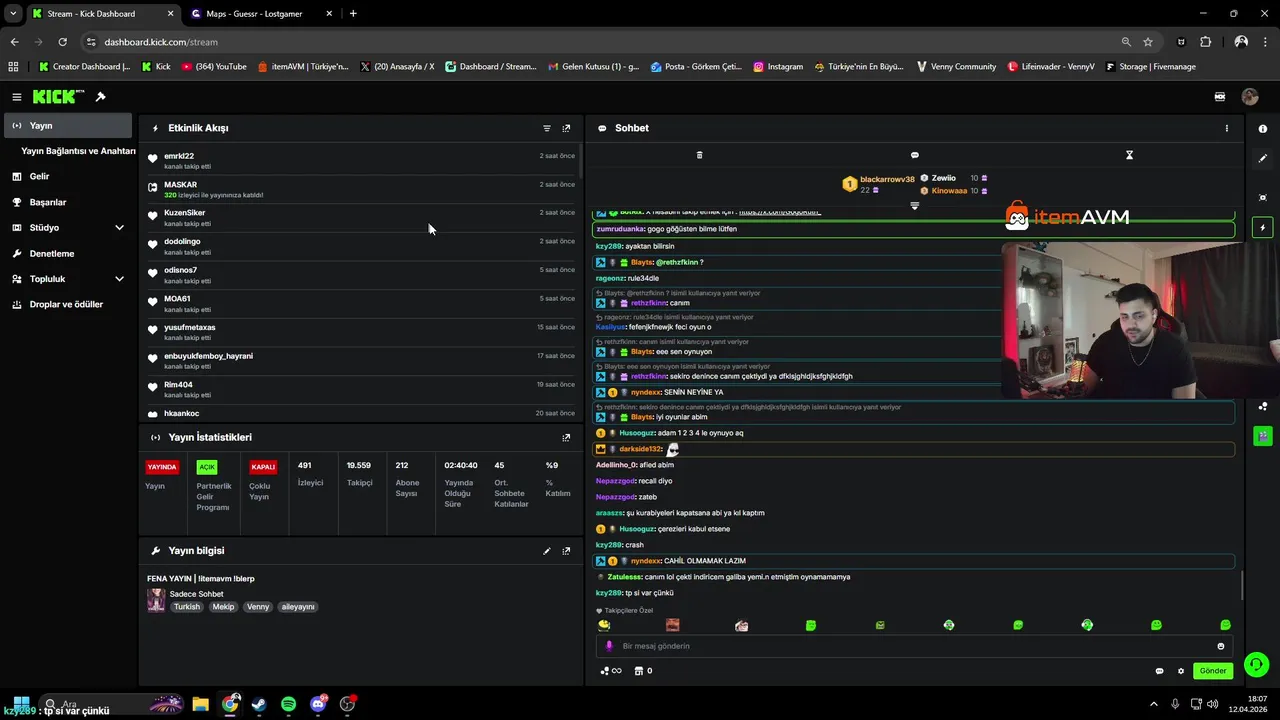Reload the dashboard page
1280x720 pixels.
pyautogui.click(x=62, y=42)
